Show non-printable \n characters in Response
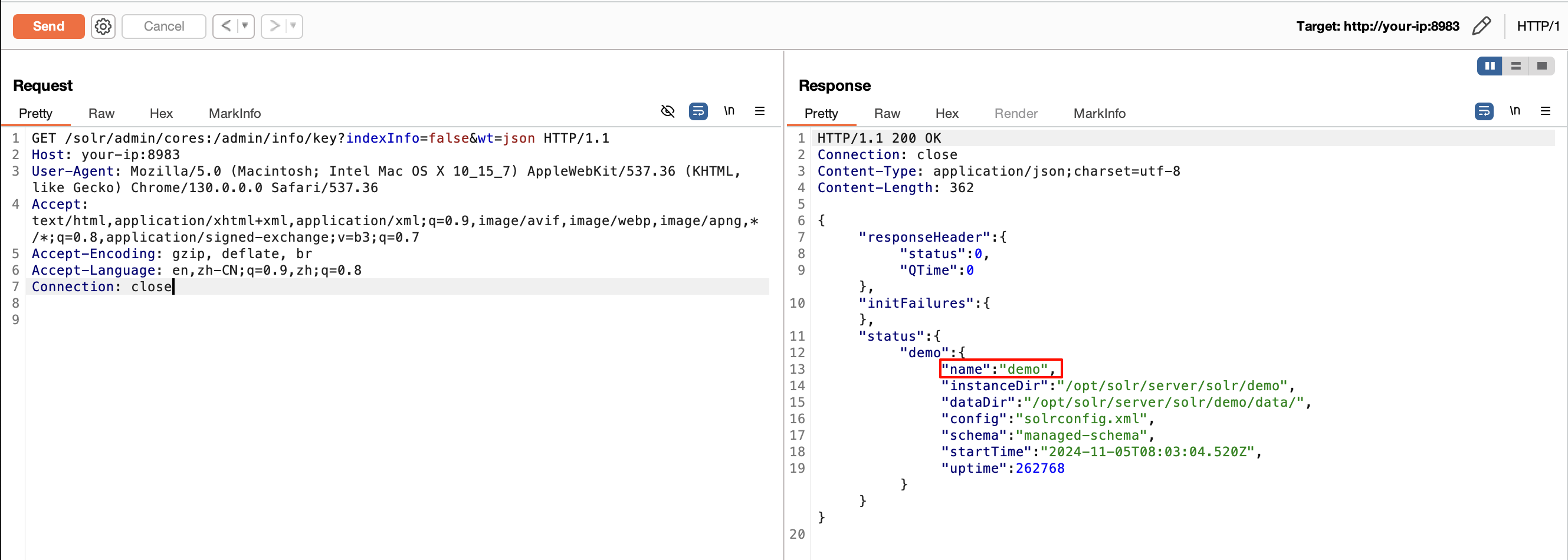Viewport: 1568px width, 560px height. (1514, 111)
